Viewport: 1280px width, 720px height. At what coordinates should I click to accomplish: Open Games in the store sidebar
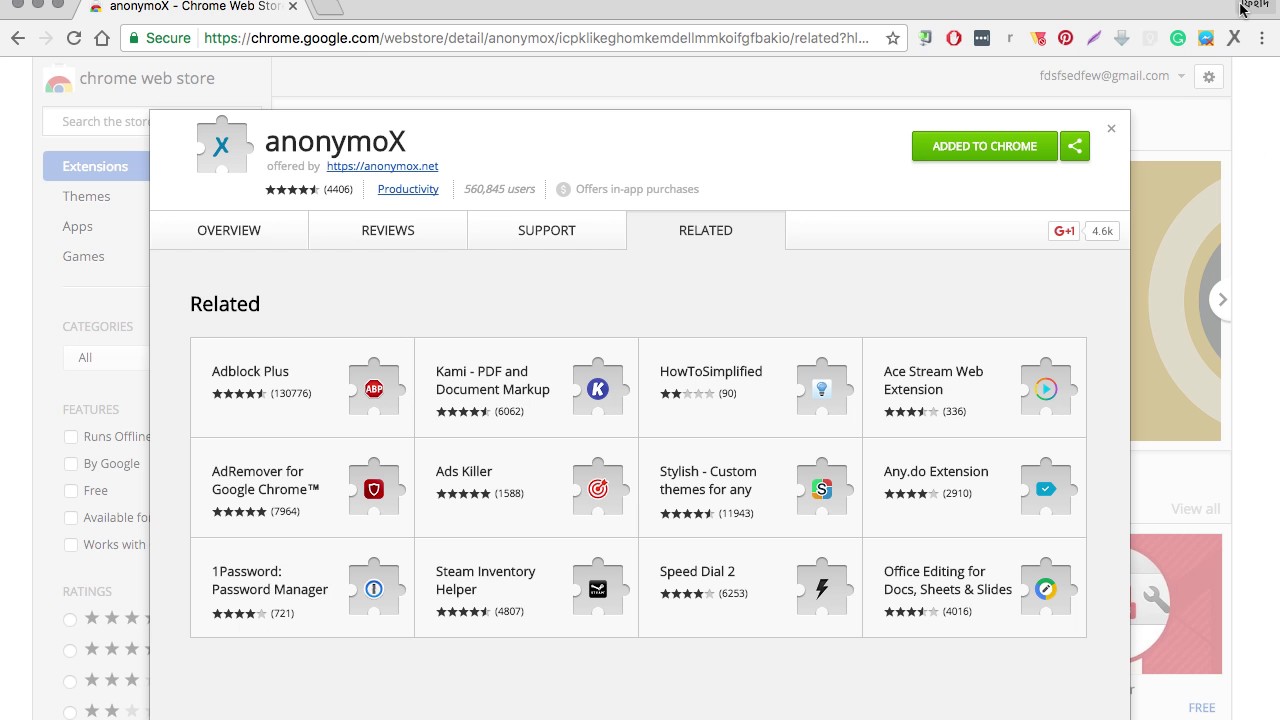(83, 256)
